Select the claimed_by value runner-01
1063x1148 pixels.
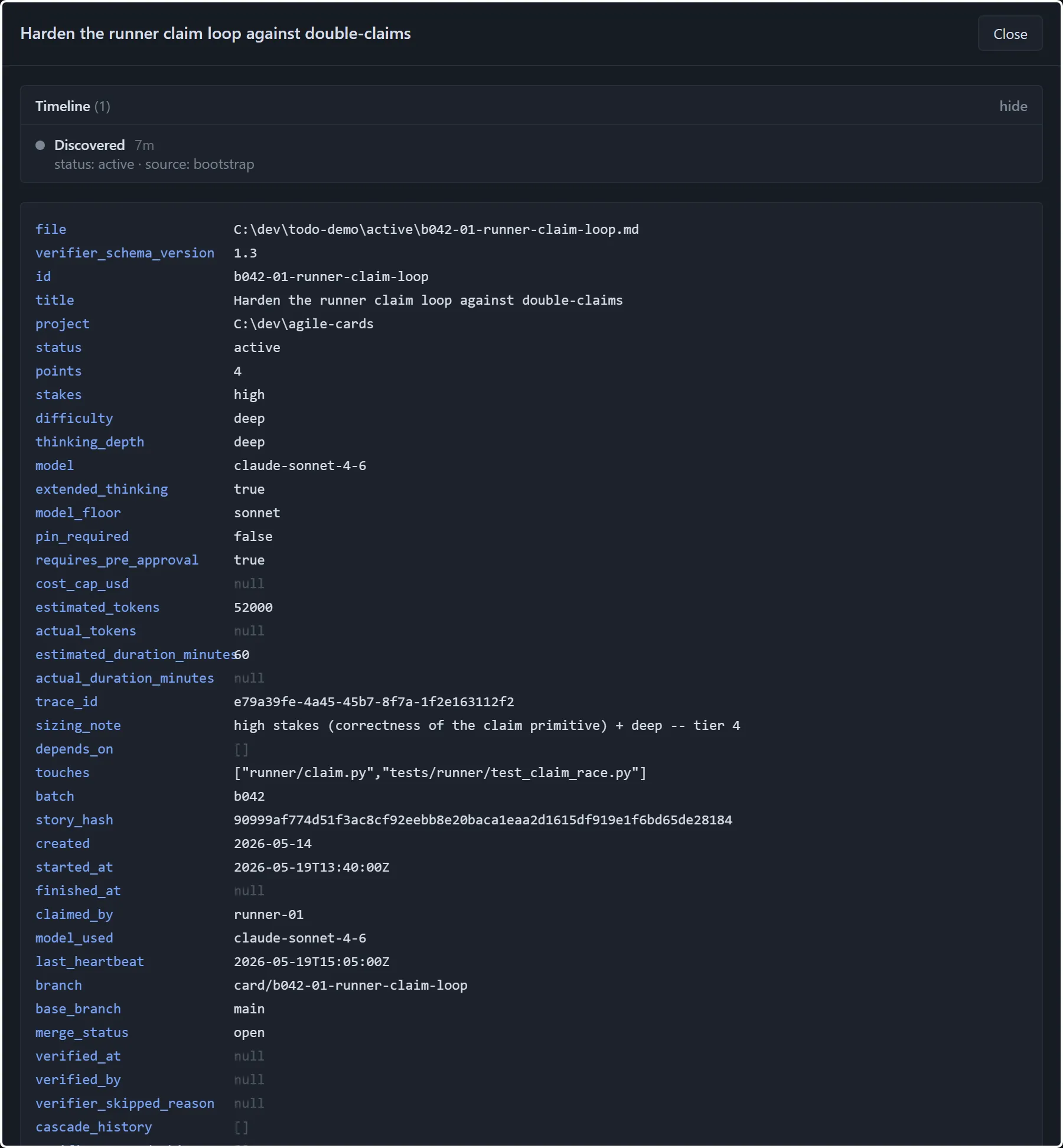269,914
